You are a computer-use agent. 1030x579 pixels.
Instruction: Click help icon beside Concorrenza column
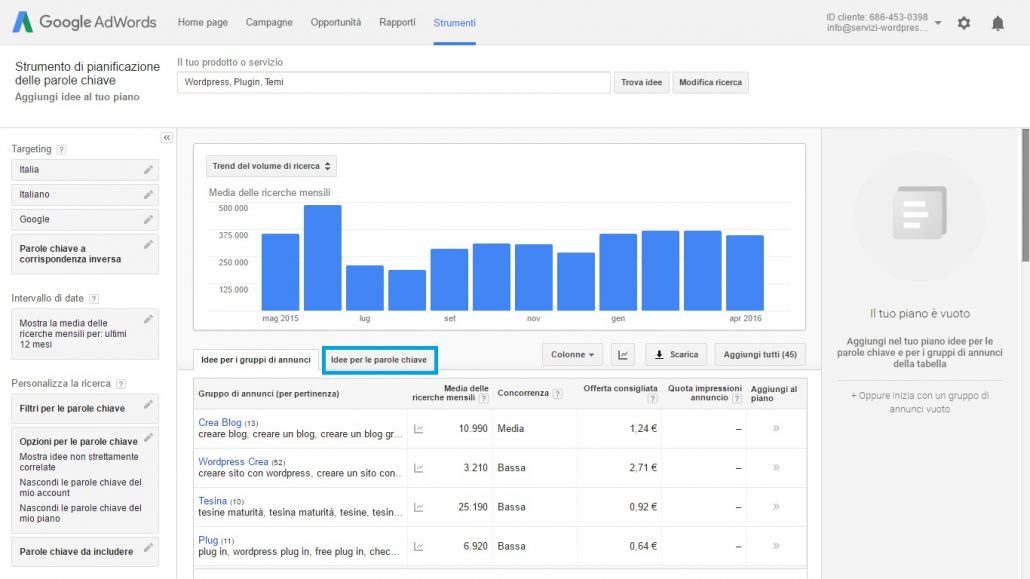pos(558,394)
